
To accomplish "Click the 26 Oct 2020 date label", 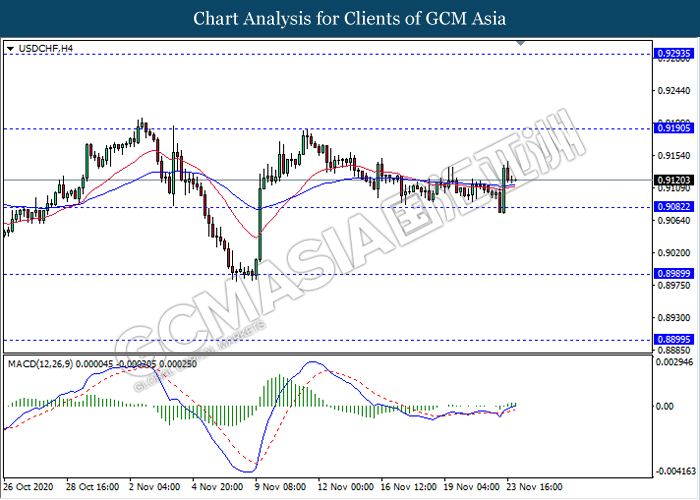I will coord(28,487).
